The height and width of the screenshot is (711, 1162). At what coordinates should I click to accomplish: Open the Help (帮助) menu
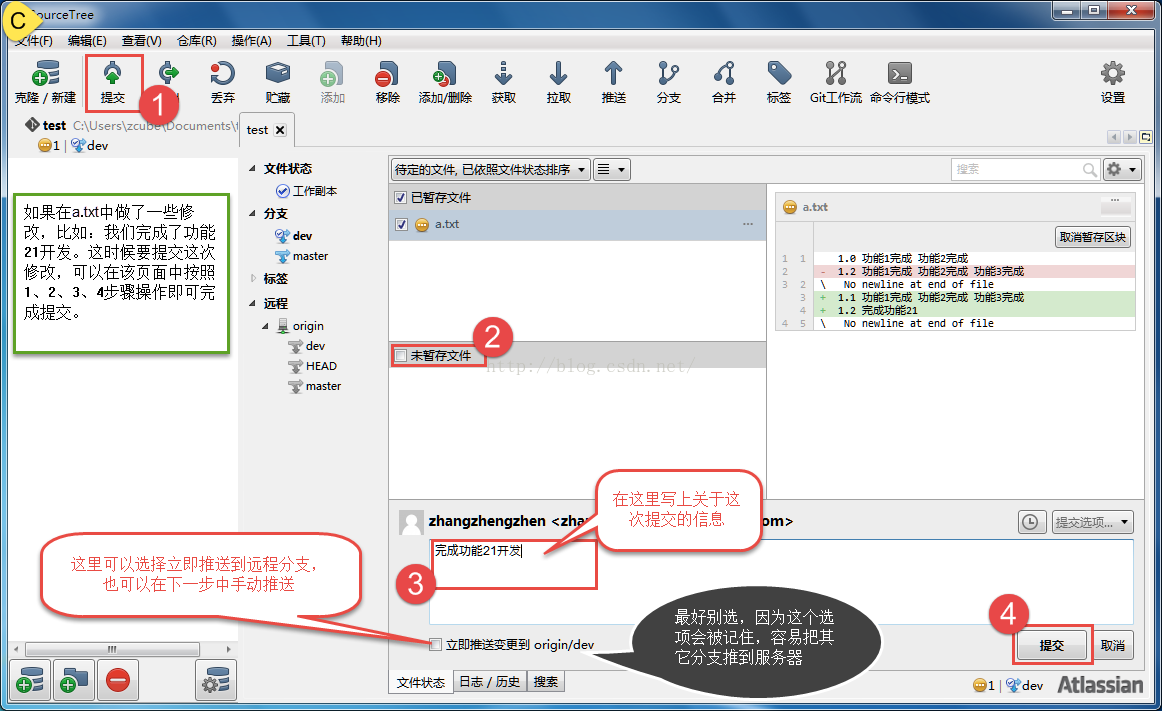[361, 41]
